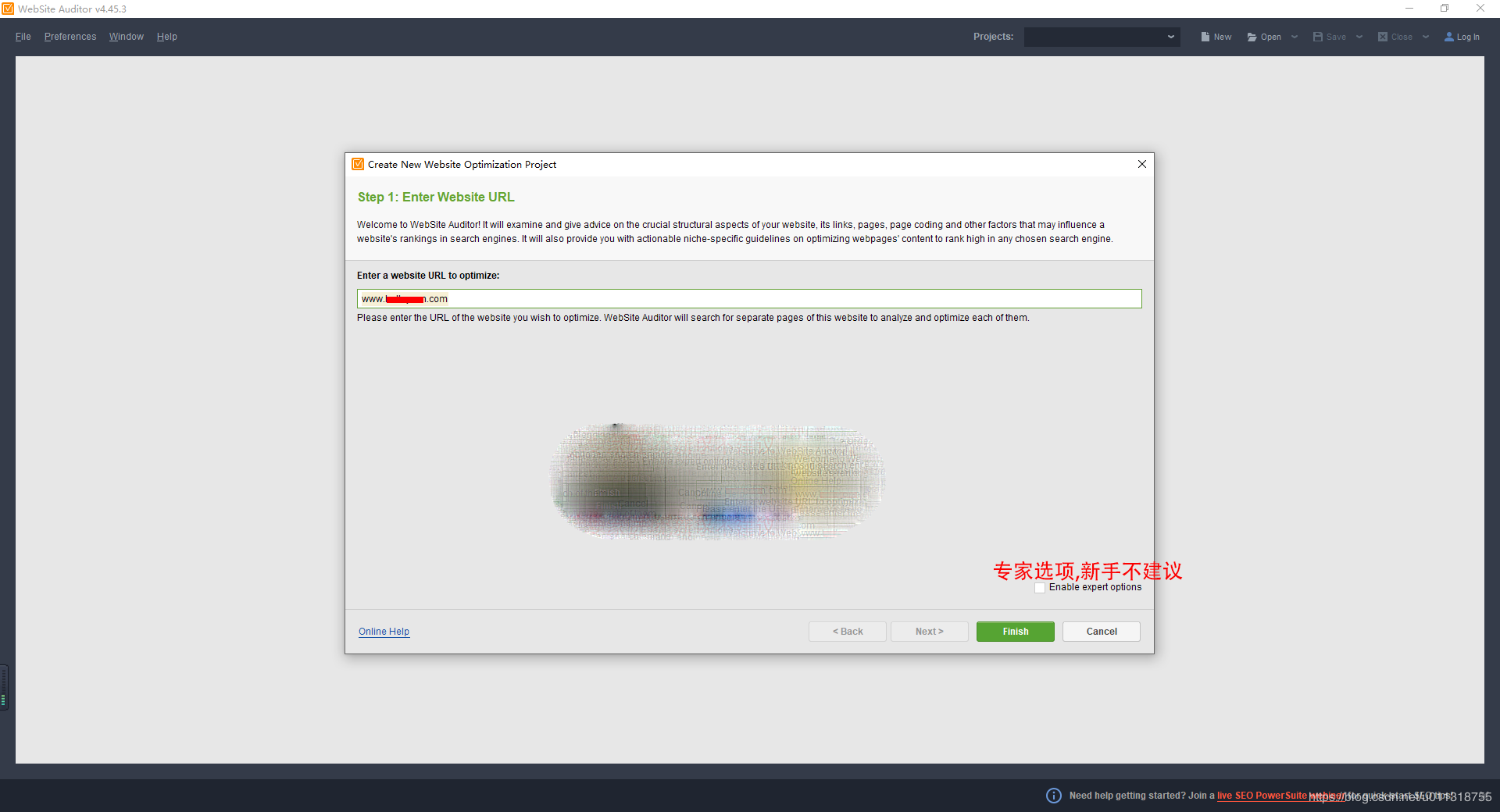1500x812 pixels.
Task: Expand the Close button dropdown arrow
Action: coord(1426,37)
